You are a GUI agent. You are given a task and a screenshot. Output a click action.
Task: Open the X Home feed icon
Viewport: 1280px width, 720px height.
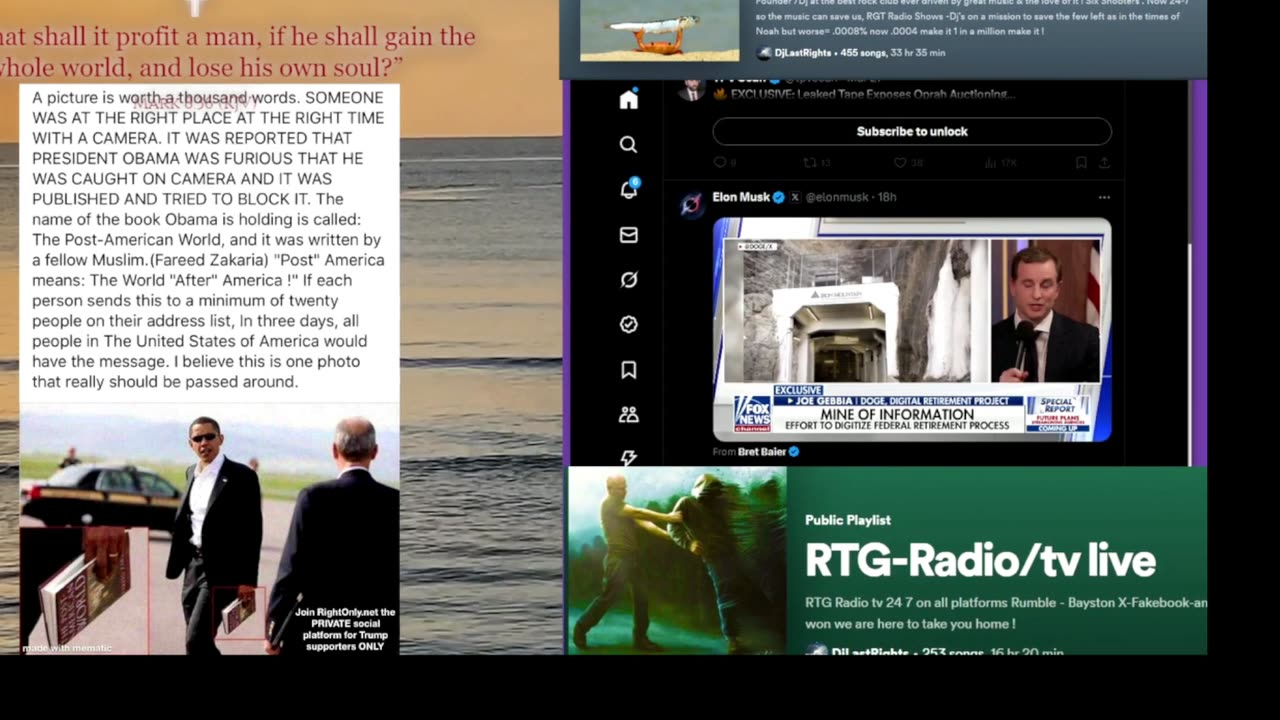click(628, 99)
